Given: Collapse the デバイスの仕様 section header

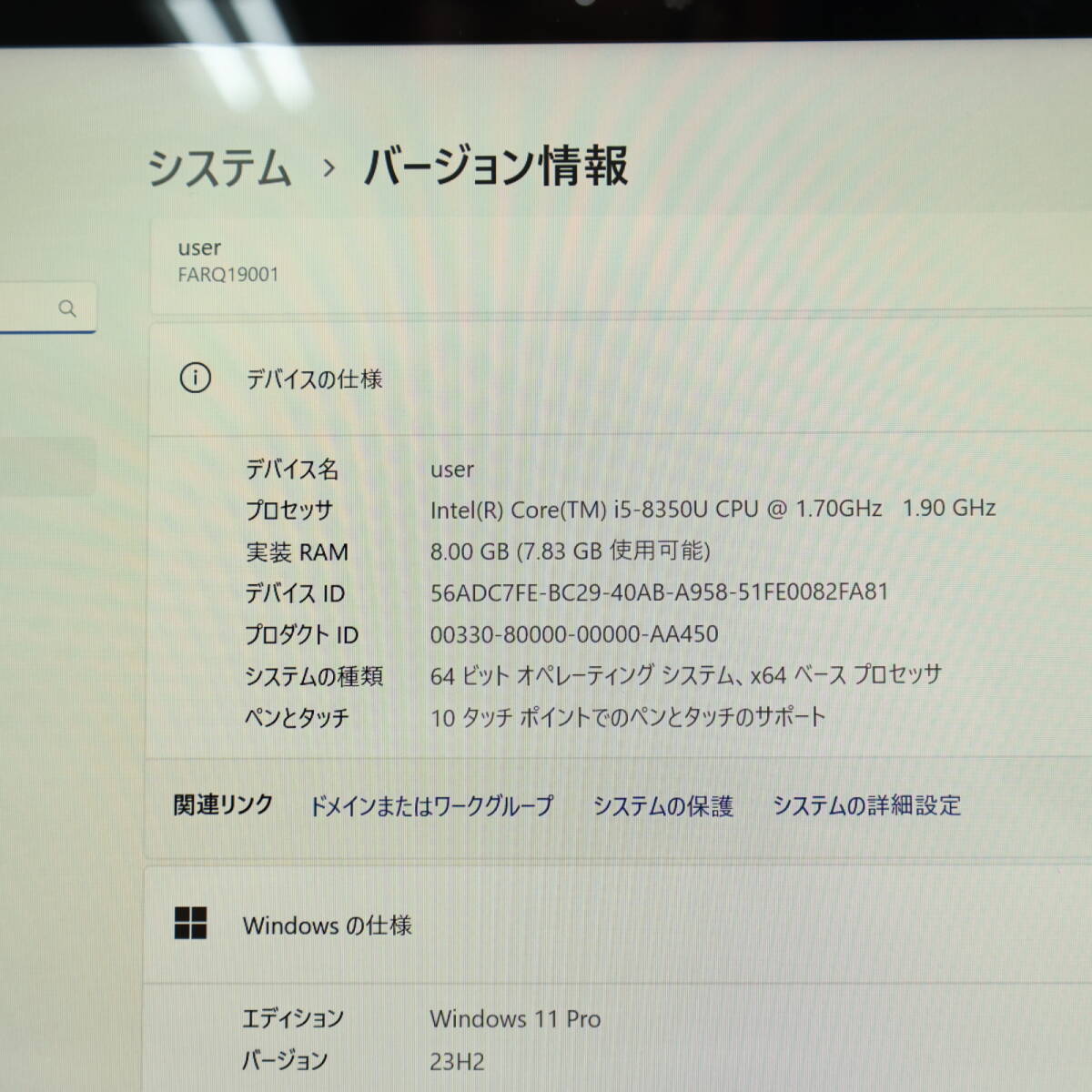Looking at the screenshot, I should point(621,379).
